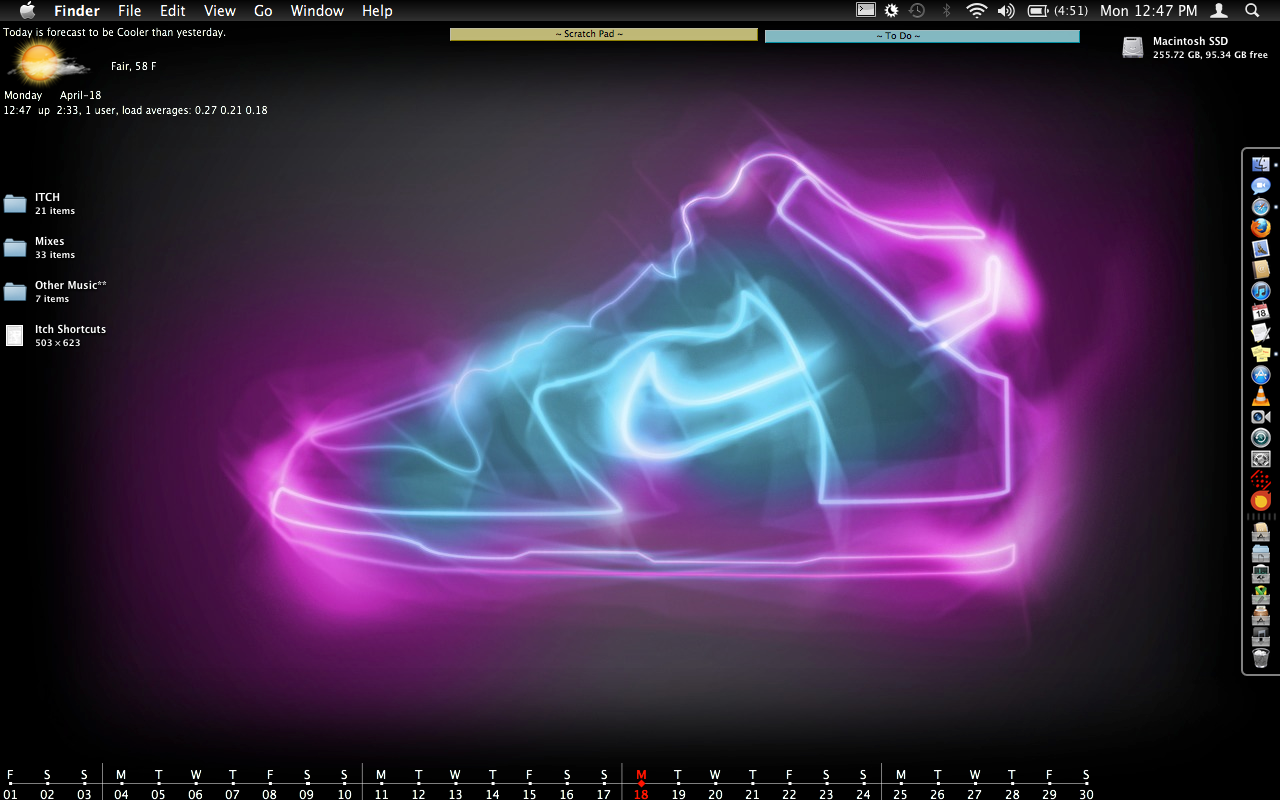Open the Window menu
The image size is (1280, 800).
pyautogui.click(x=317, y=11)
